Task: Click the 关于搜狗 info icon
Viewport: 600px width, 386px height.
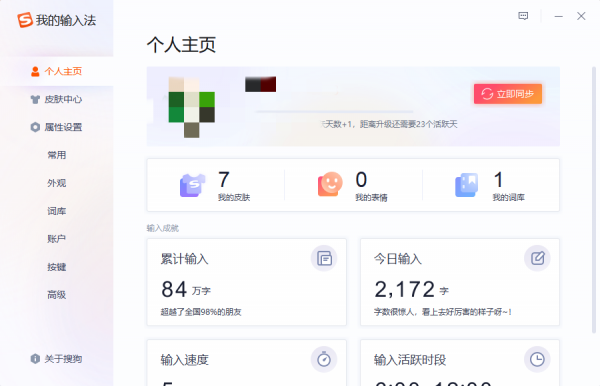Action: (35, 359)
